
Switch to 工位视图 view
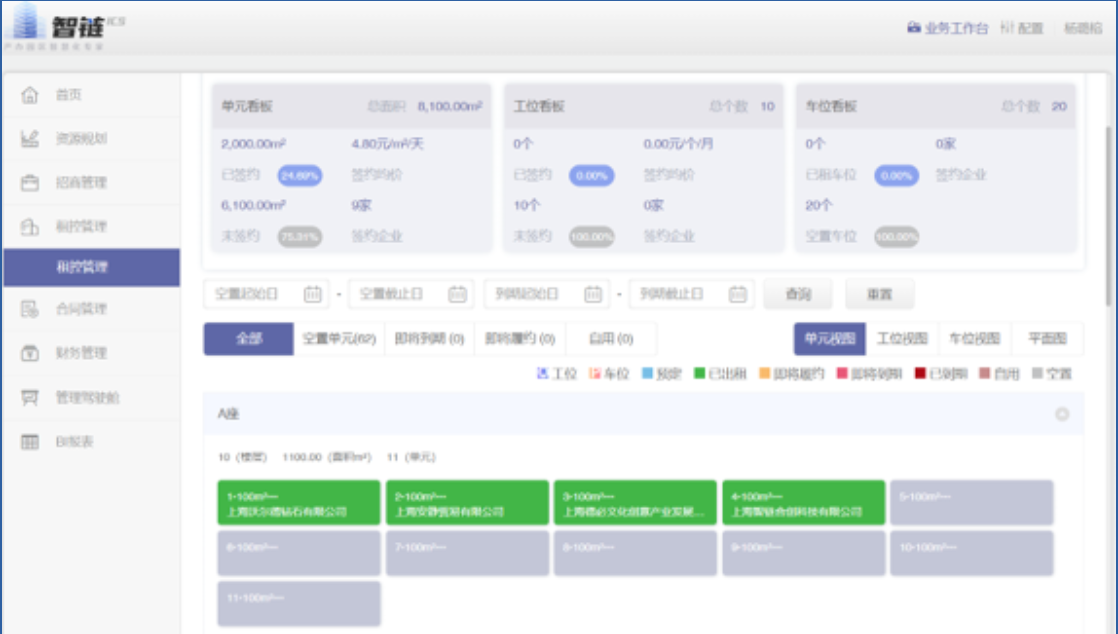902,339
